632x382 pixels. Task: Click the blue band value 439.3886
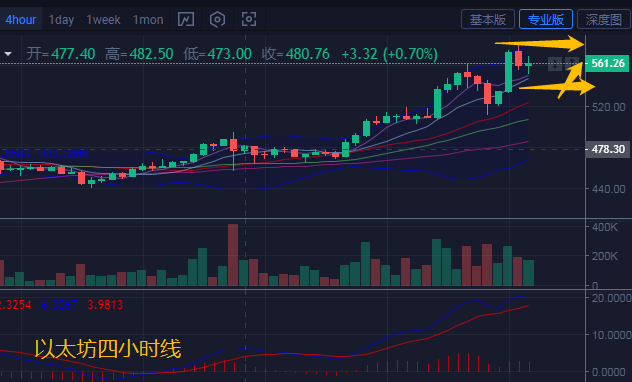(x=64, y=154)
